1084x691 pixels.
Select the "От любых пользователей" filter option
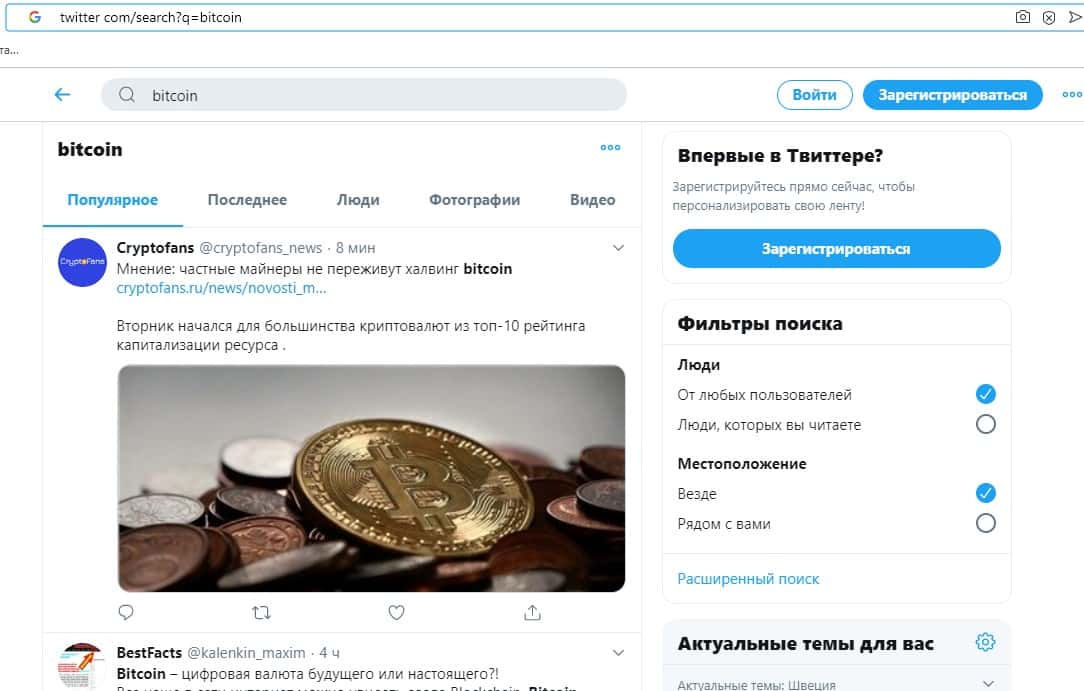985,394
